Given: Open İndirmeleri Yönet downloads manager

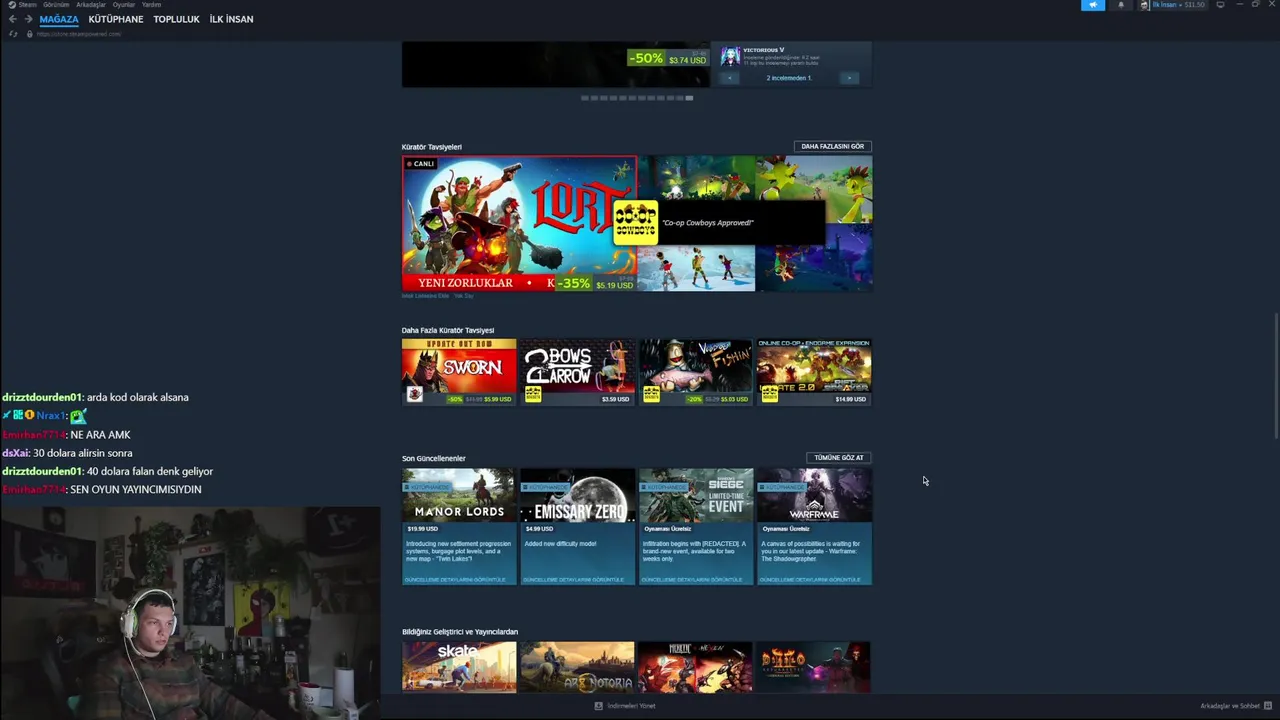Looking at the screenshot, I should pyautogui.click(x=631, y=706).
